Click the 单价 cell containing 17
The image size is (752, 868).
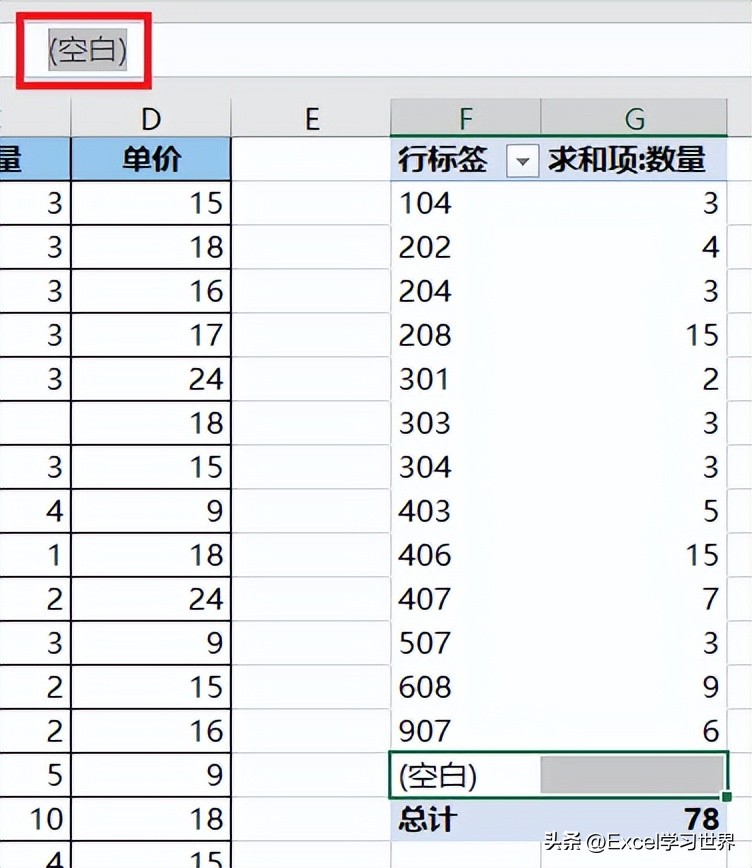[x=151, y=335]
